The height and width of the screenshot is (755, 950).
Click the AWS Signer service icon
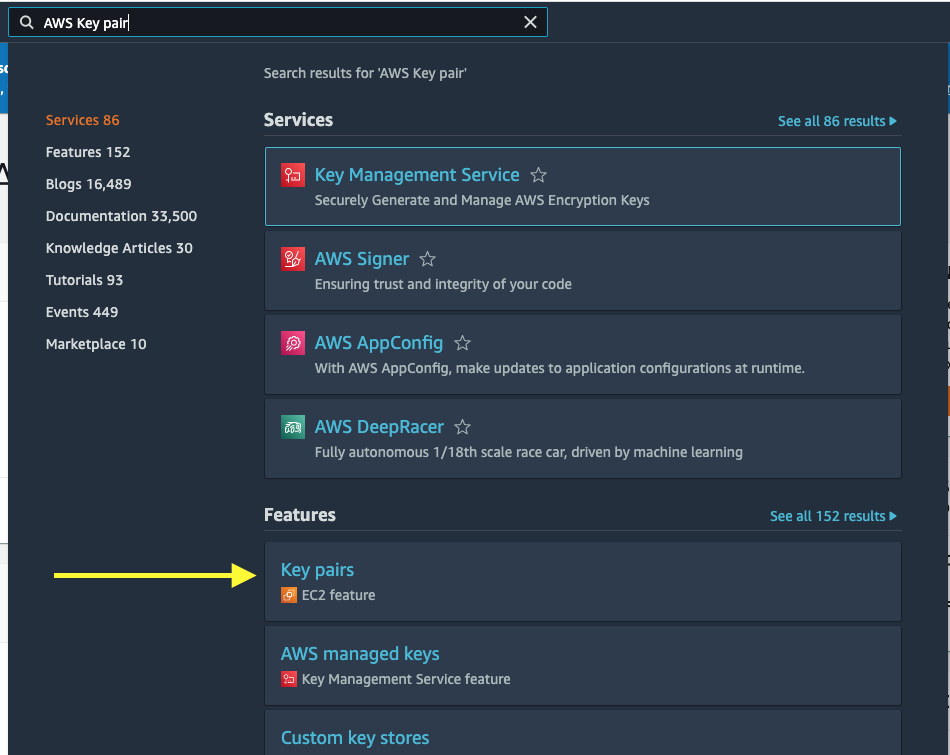[x=293, y=258]
